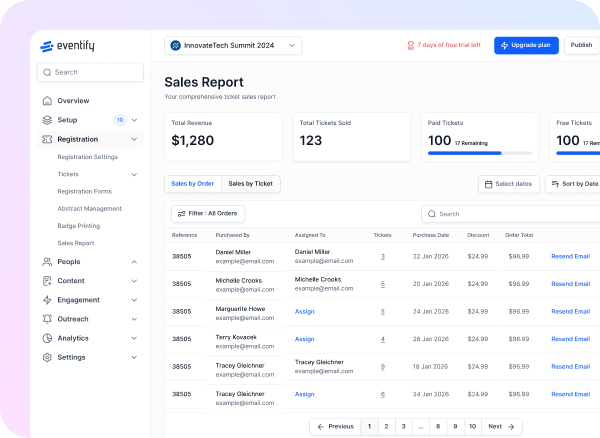Click the sort icon beside Sort by Date
This screenshot has width=600, height=438.
point(555,184)
